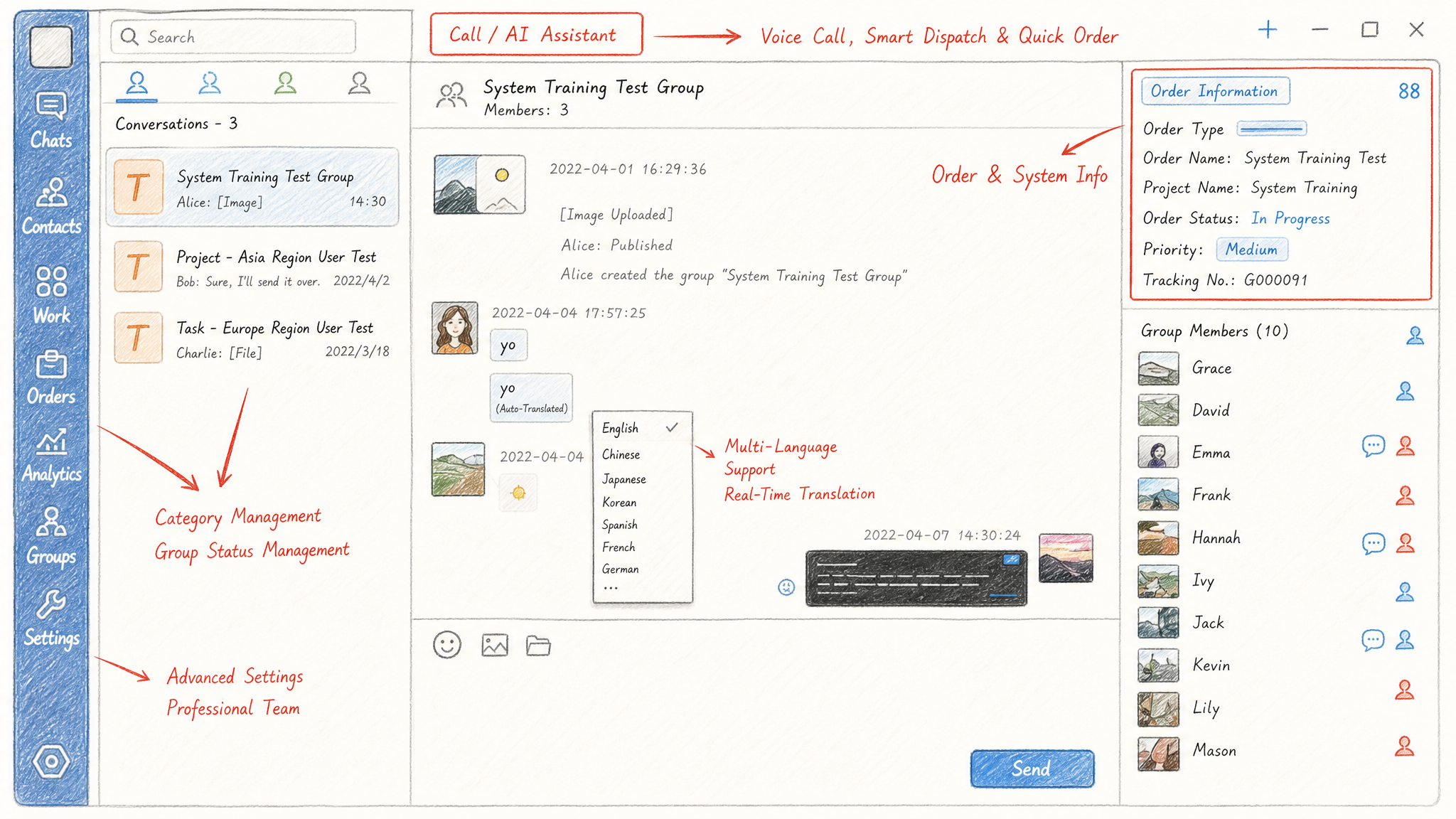Open the uploaded mountain image thumbnail
This screenshot has width=1456, height=819.
pos(480,185)
